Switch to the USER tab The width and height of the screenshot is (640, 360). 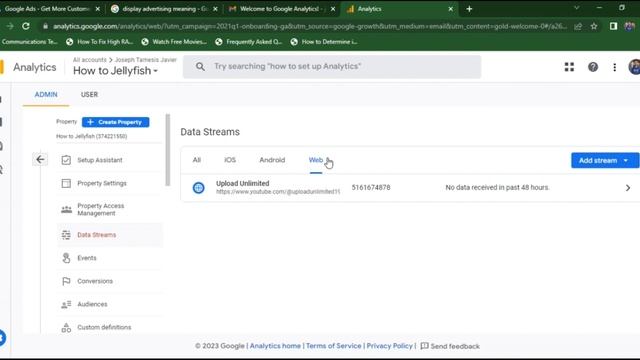pos(89,94)
